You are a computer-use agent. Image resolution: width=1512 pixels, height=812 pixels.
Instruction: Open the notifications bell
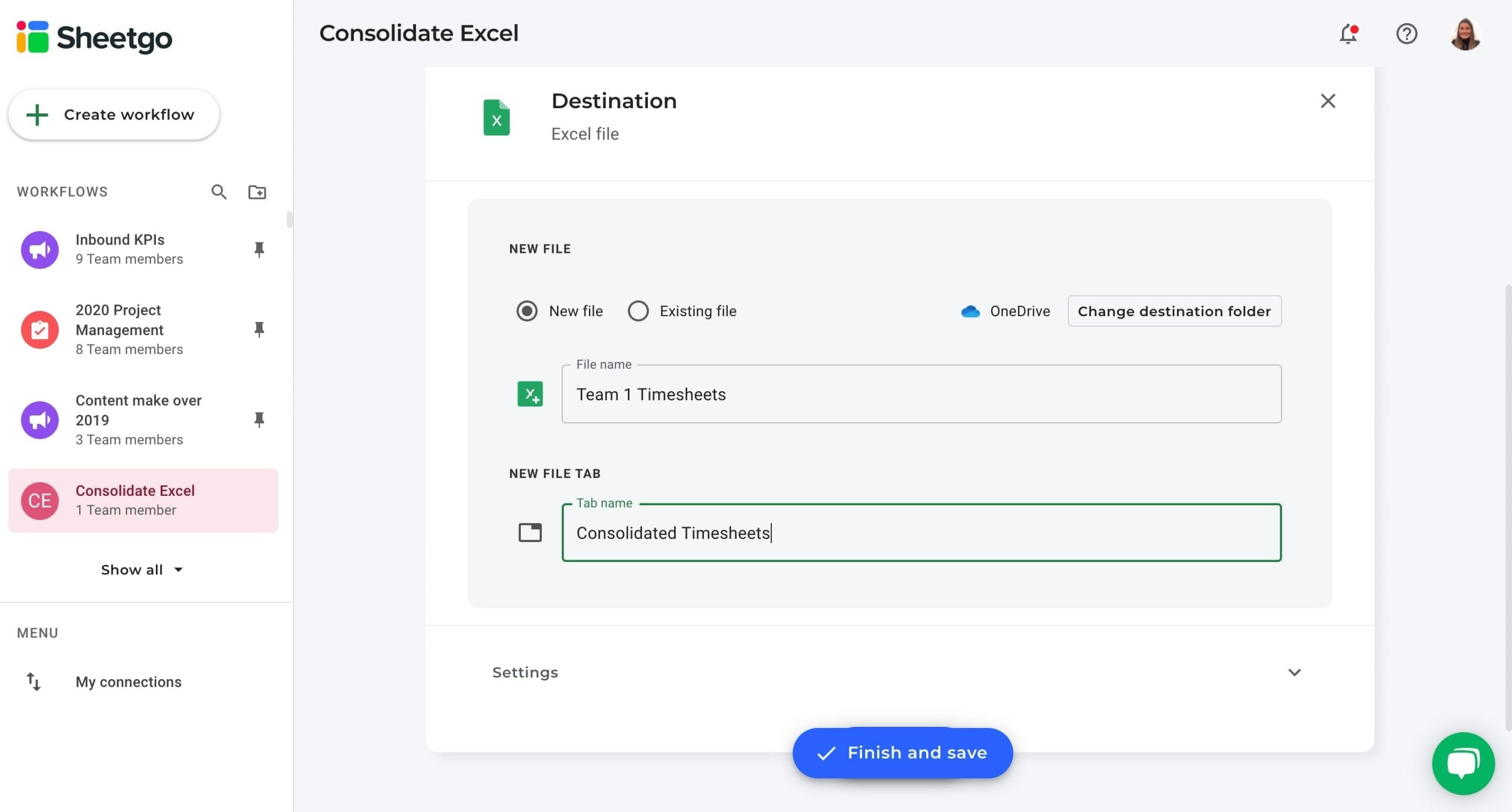pyautogui.click(x=1348, y=34)
